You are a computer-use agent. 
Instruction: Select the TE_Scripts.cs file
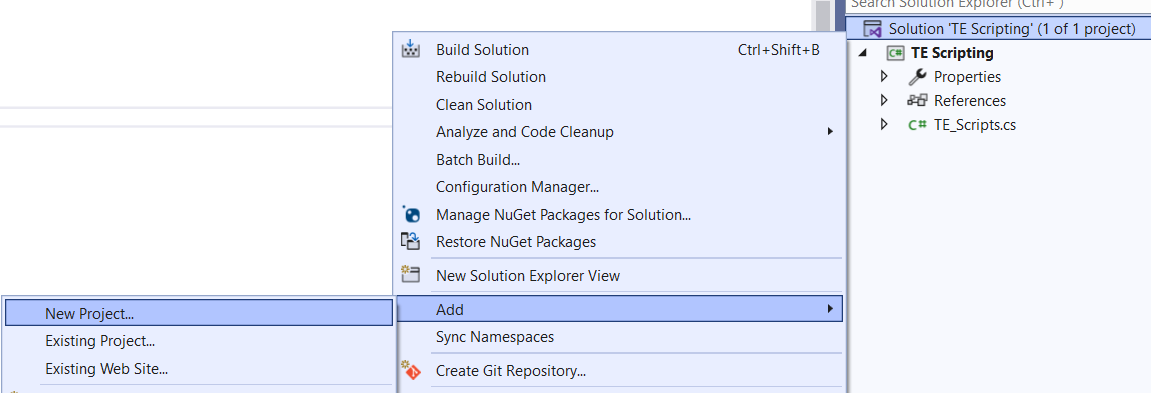pyautogui.click(x=975, y=125)
